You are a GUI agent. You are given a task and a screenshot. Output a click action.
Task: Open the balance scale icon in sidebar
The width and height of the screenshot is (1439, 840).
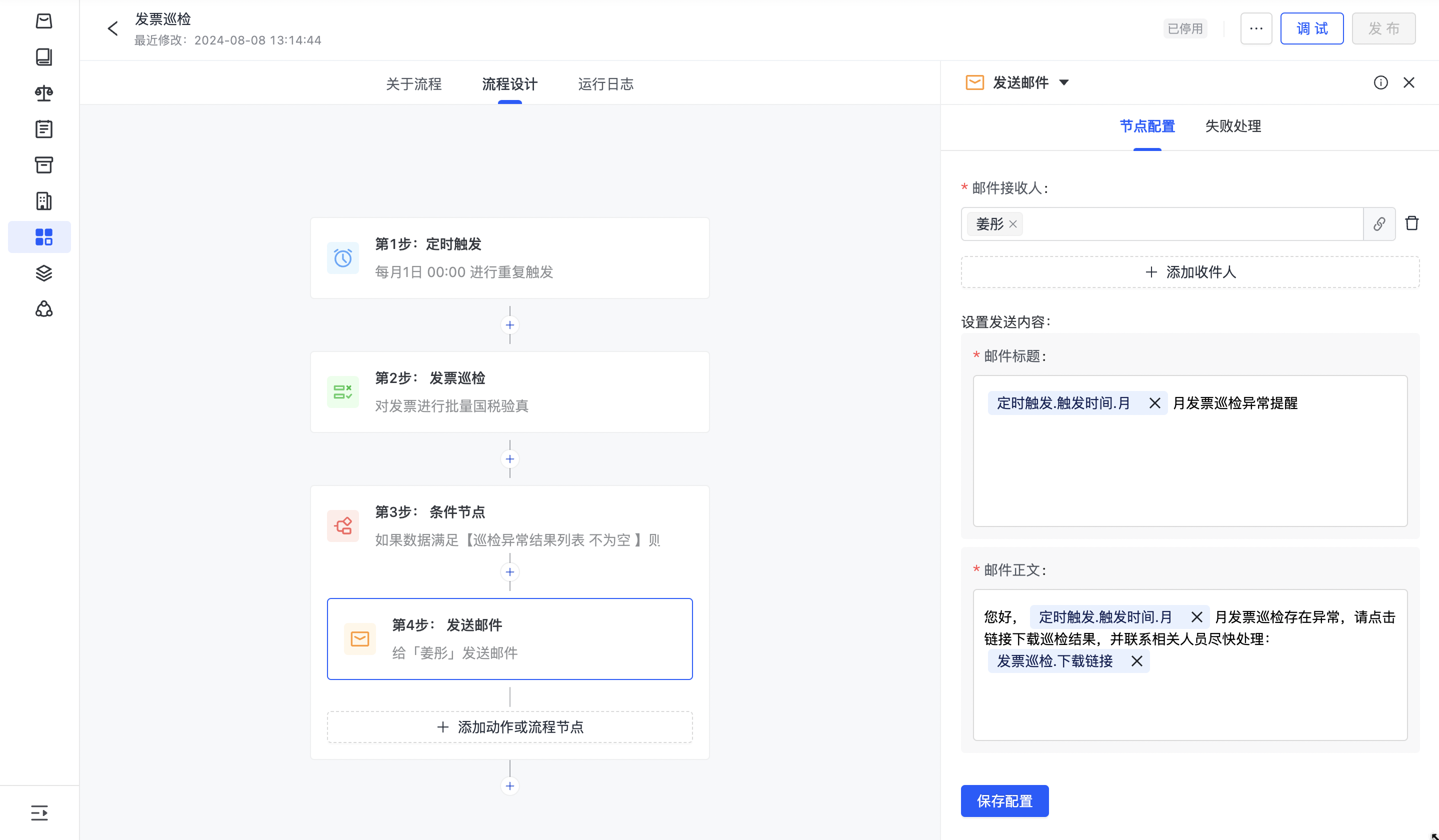44,93
